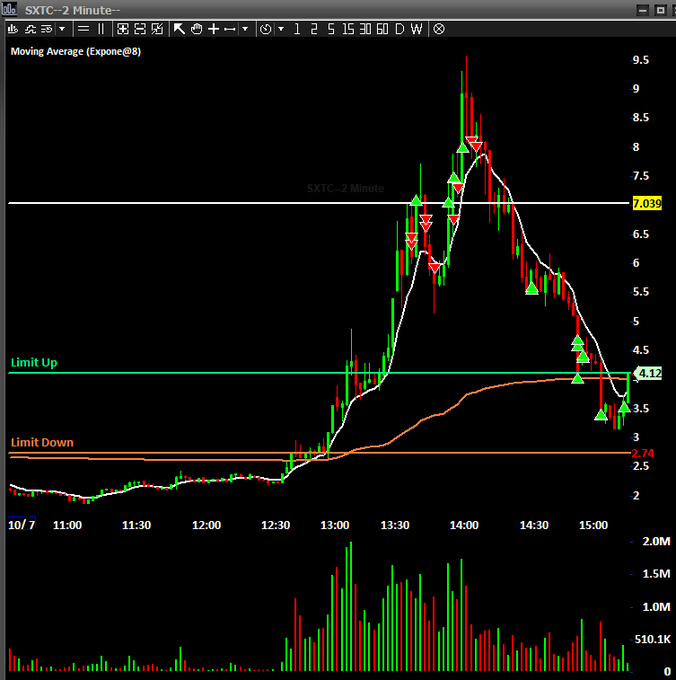Image resolution: width=676 pixels, height=680 pixels.
Task: Select the crosshair plus tool
Action: (214, 29)
